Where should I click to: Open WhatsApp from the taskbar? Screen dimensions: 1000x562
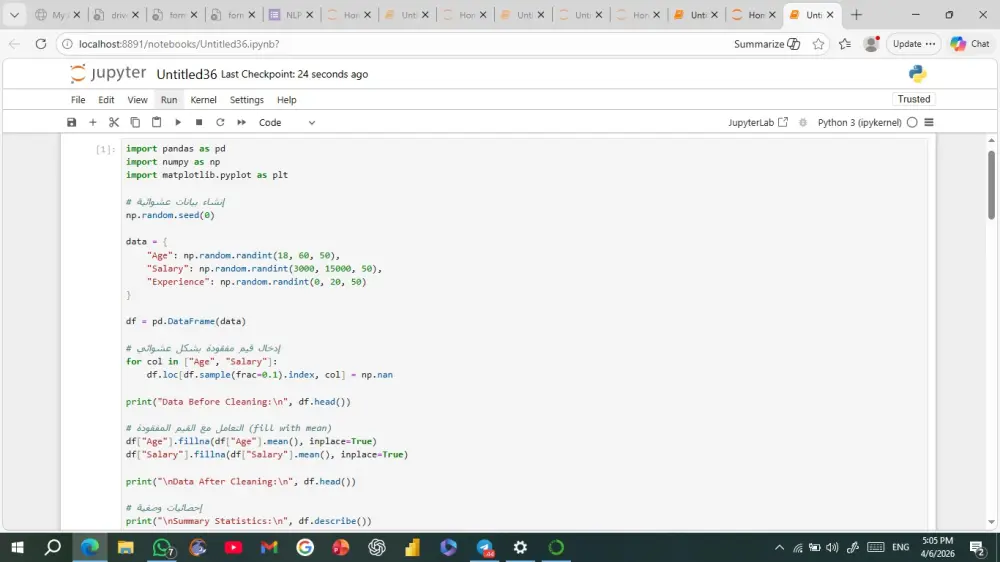point(162,547)
